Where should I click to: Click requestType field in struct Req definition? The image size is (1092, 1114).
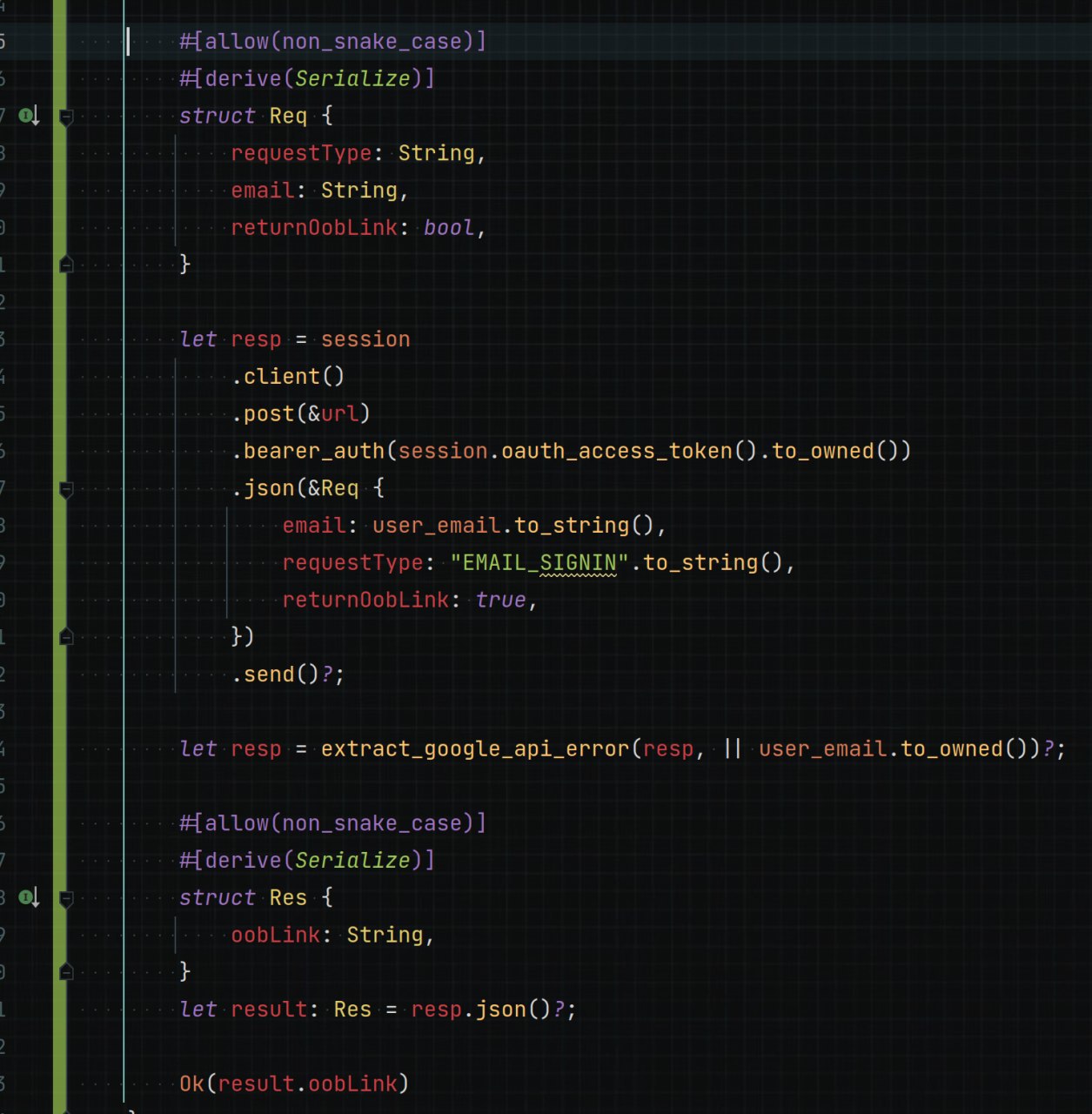[301, 153]
